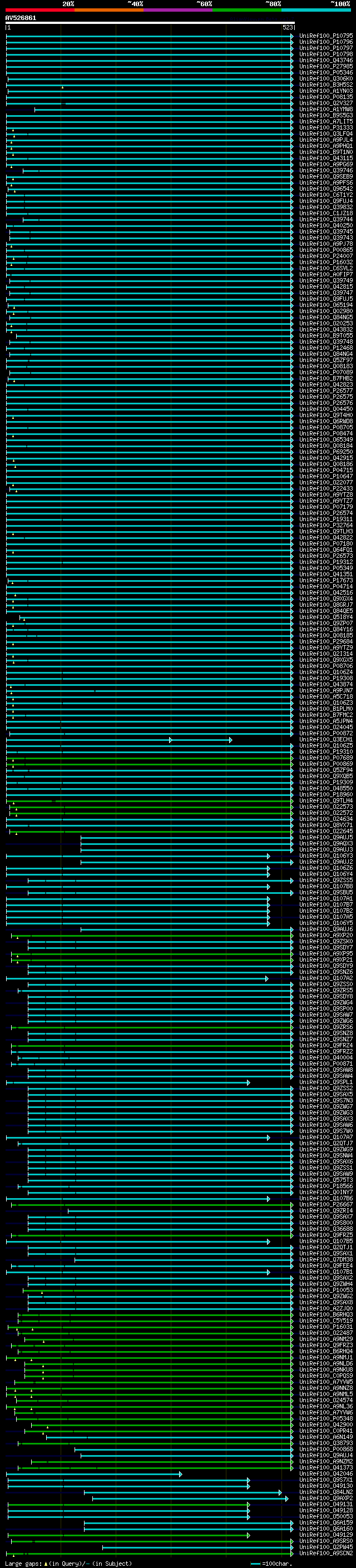The height and width of the screenshot is (1568, 356).
Task: Select hit label UniRef100_P08135
Action: pyautogui.click(x=326, y=97)
